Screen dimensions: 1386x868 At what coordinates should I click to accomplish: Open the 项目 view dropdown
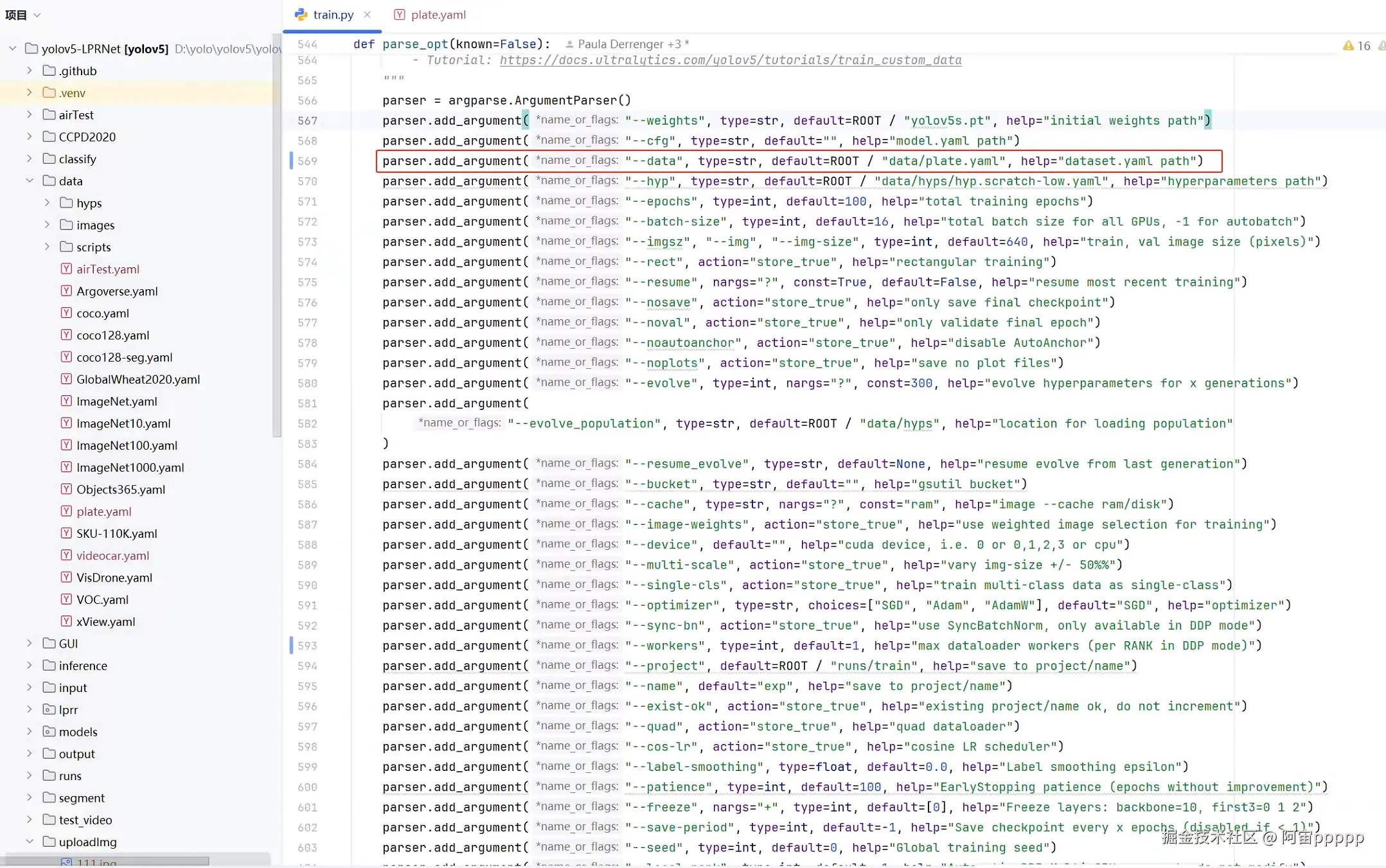[x=37, y=15]
